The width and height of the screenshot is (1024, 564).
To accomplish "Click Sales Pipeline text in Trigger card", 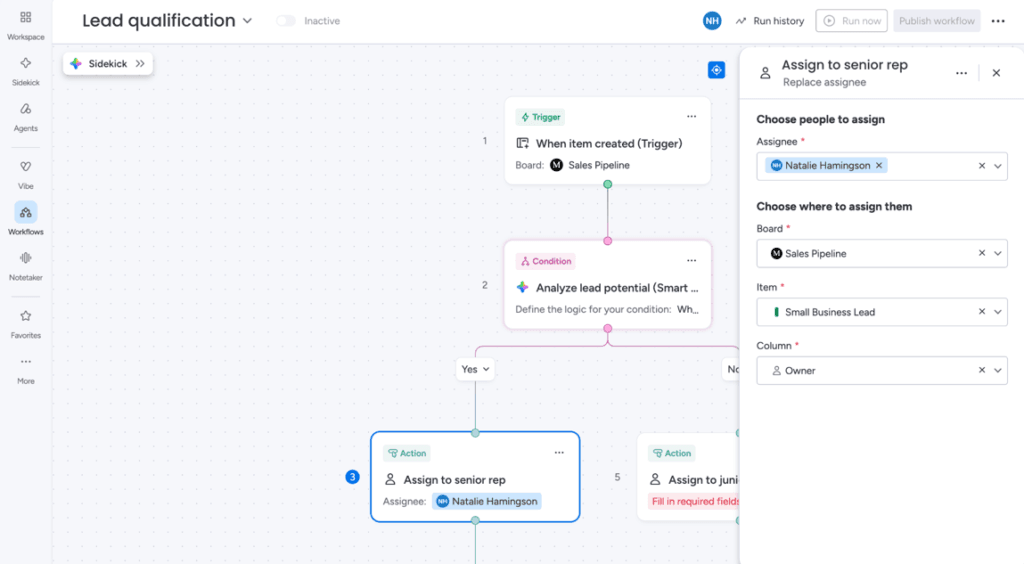I will [599, 165].
